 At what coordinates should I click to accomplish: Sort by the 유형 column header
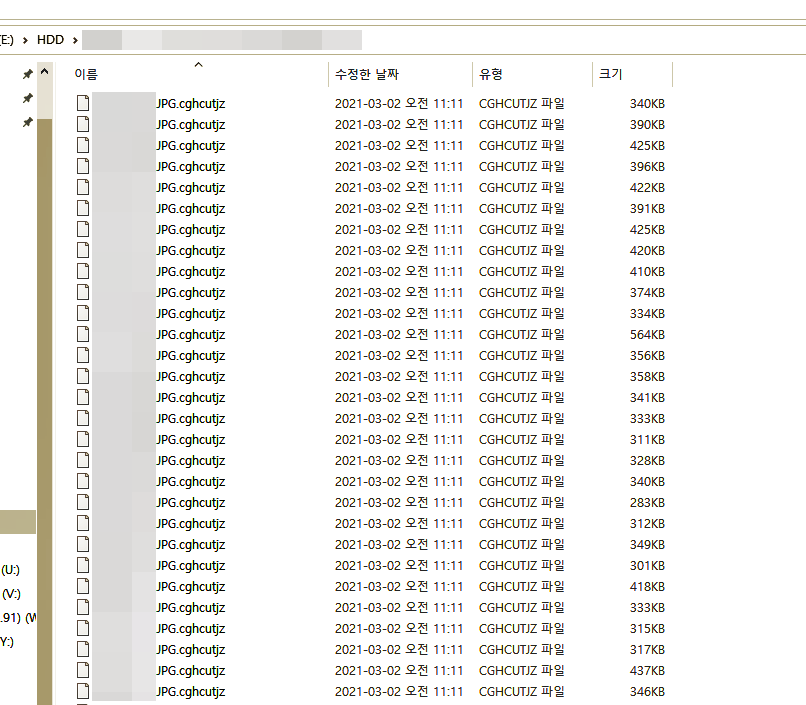[491, 75]
